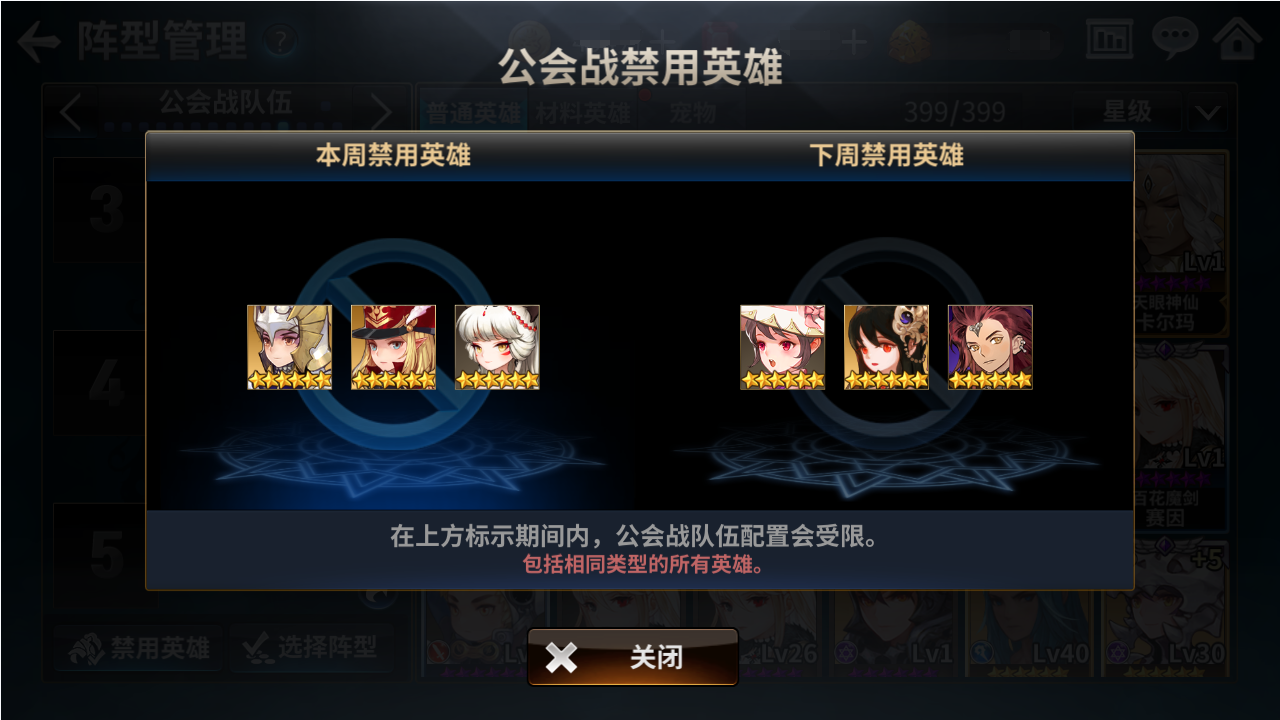
Task: Switch to the 材料英雄 tab
Action: tap(582, 112)
